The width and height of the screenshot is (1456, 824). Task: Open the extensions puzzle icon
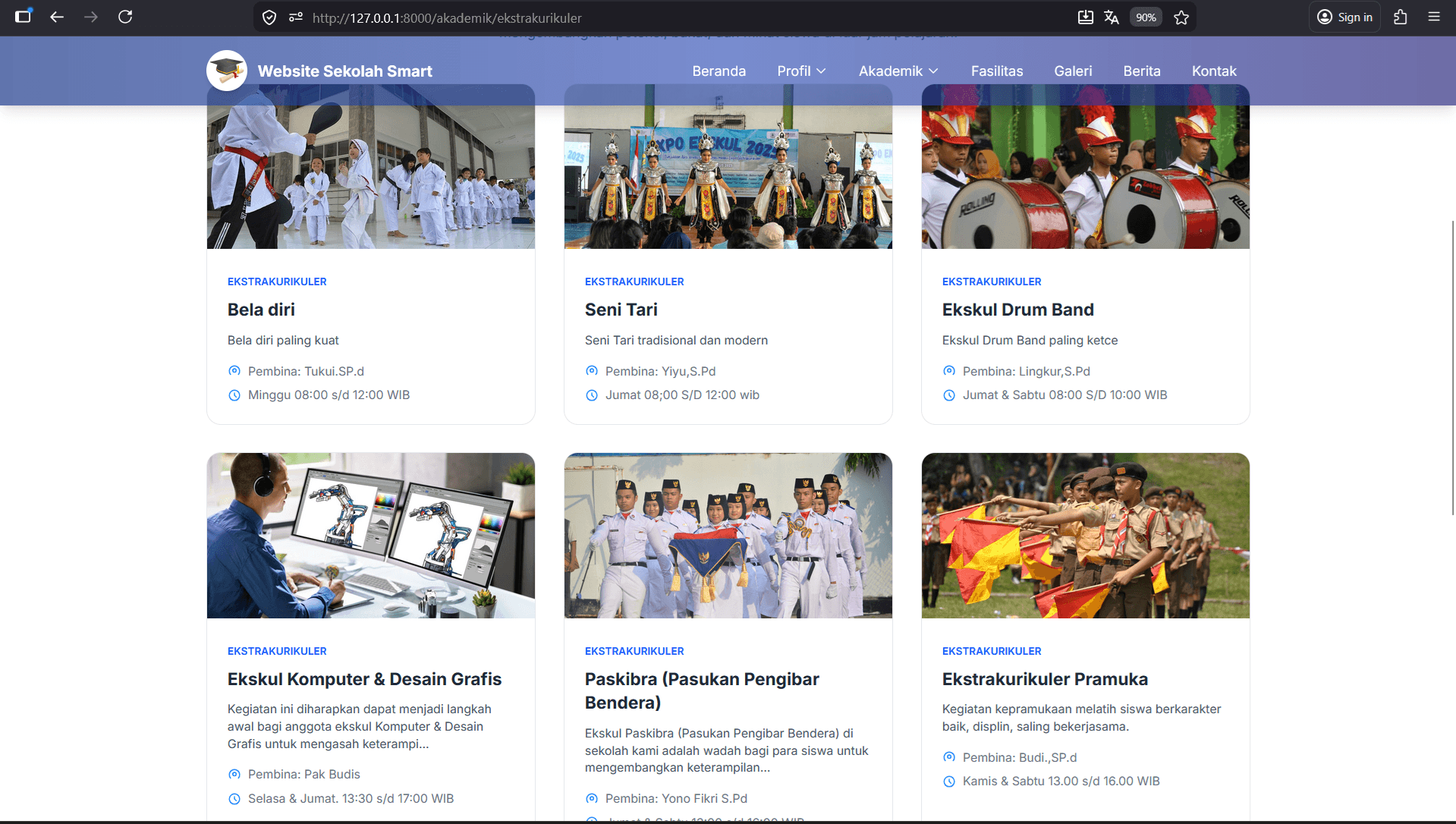coord(1401,17)
